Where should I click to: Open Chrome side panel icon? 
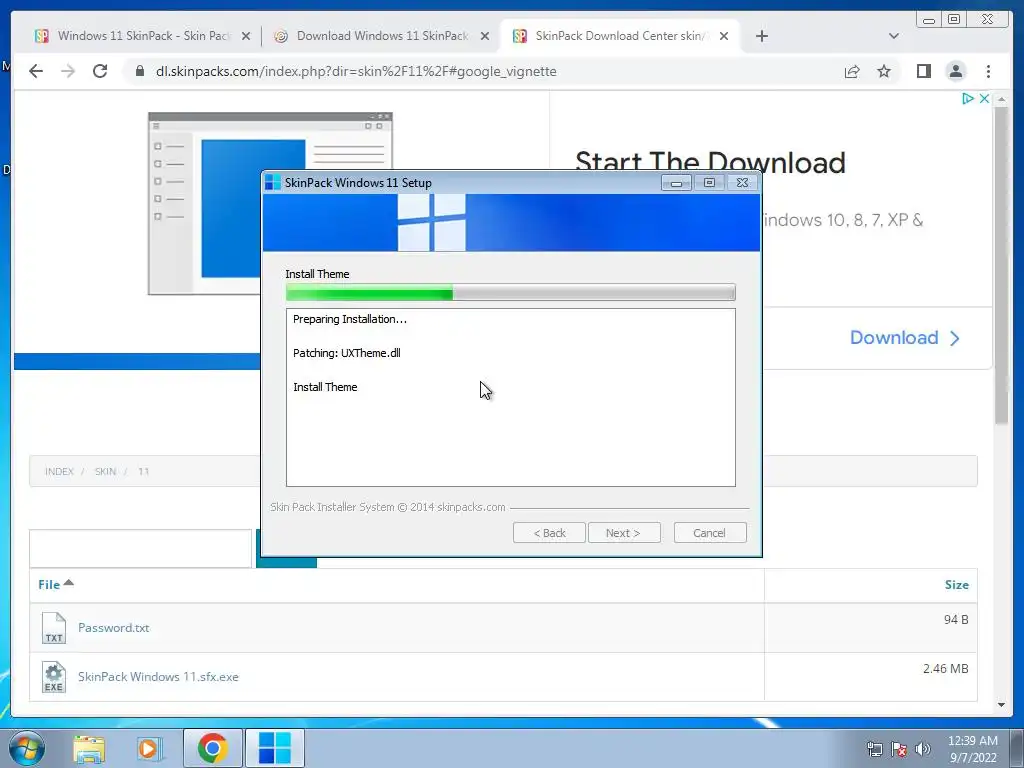(x=923, y=71)
